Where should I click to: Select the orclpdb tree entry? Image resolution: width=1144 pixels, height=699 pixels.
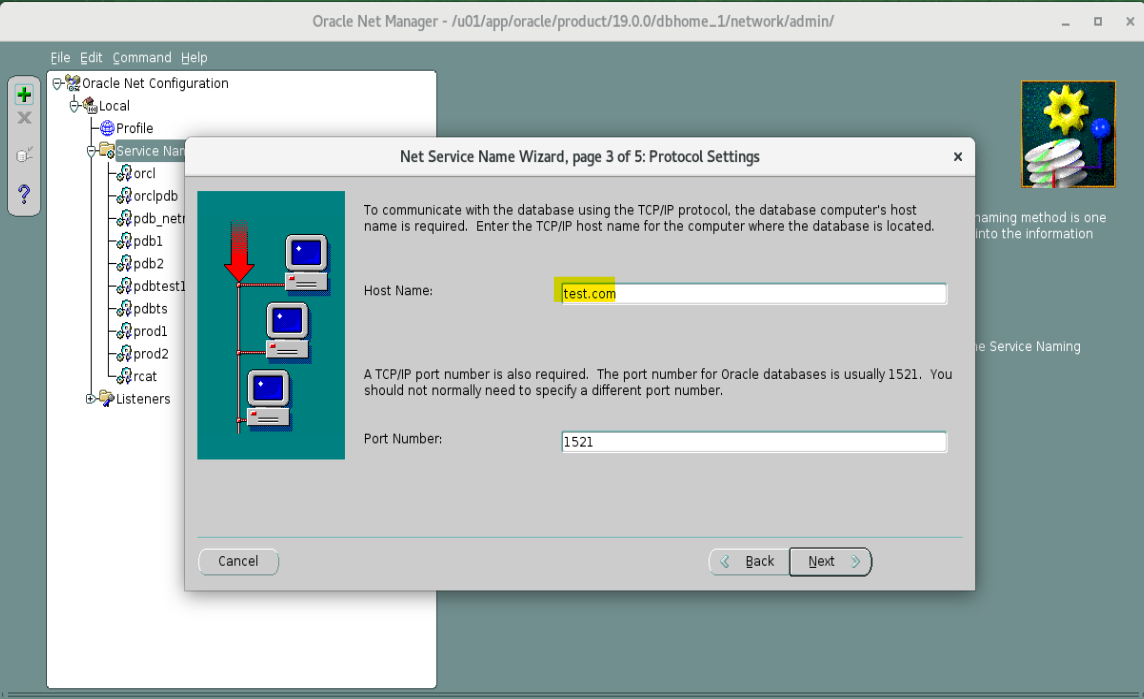pos(155,196)
